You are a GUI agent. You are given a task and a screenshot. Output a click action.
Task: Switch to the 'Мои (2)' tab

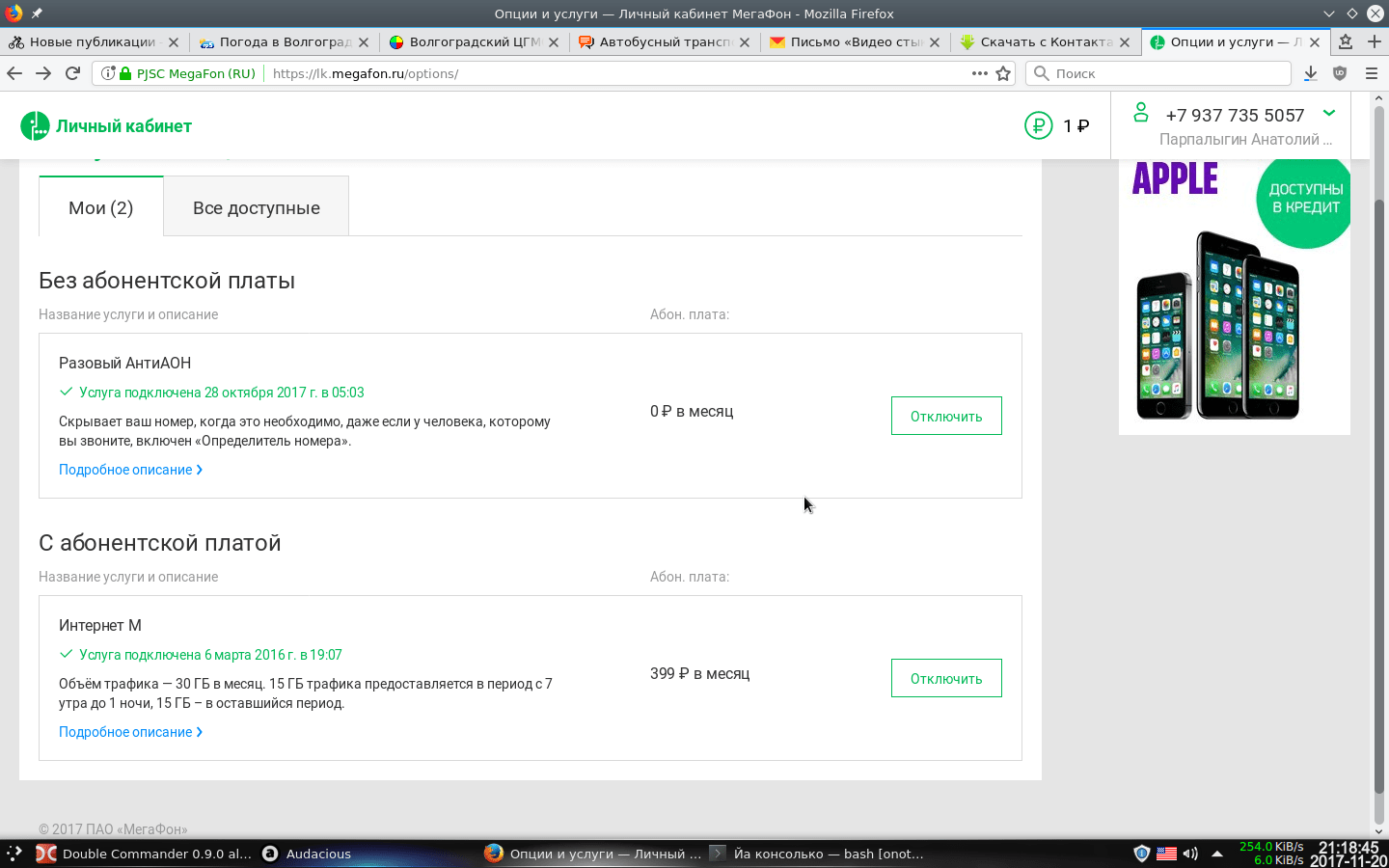click(x=101, y=206)
